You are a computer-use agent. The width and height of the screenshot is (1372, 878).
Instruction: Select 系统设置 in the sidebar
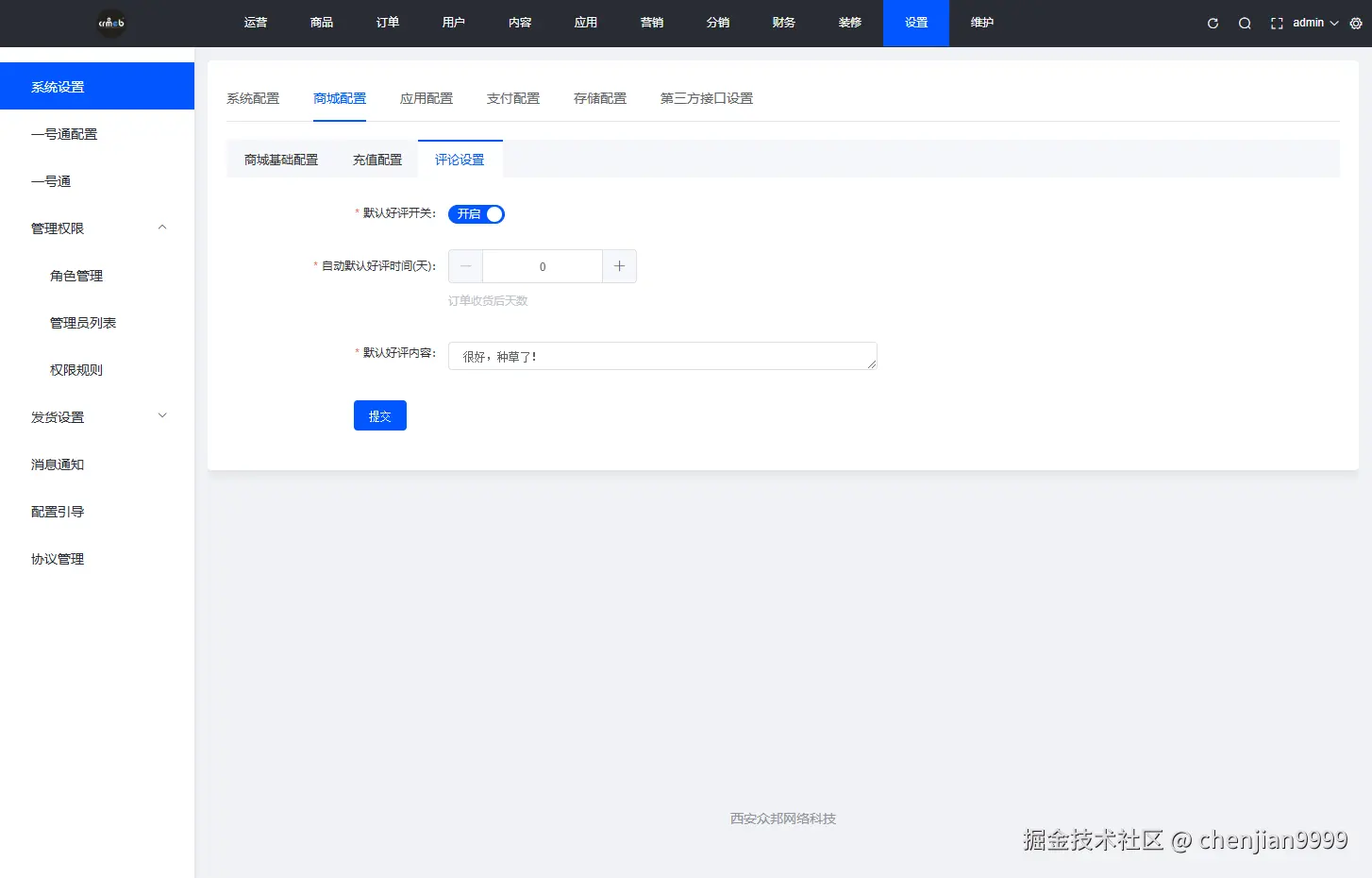tap(97, 86)
